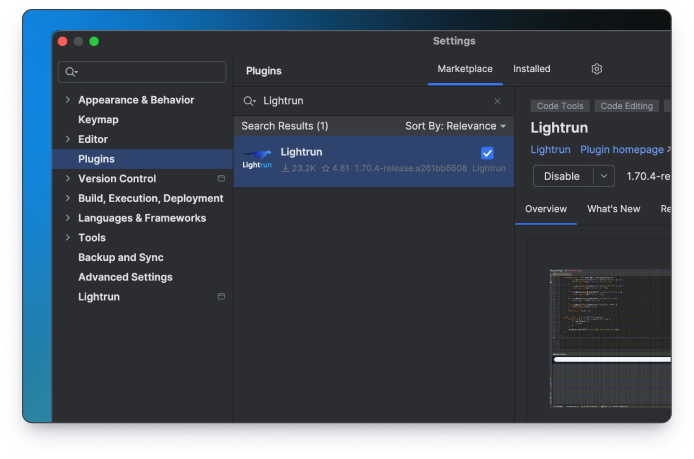This screenshot has height=459, width=694.
Task: Open the Lightrun vendor link
Action: 550,150
